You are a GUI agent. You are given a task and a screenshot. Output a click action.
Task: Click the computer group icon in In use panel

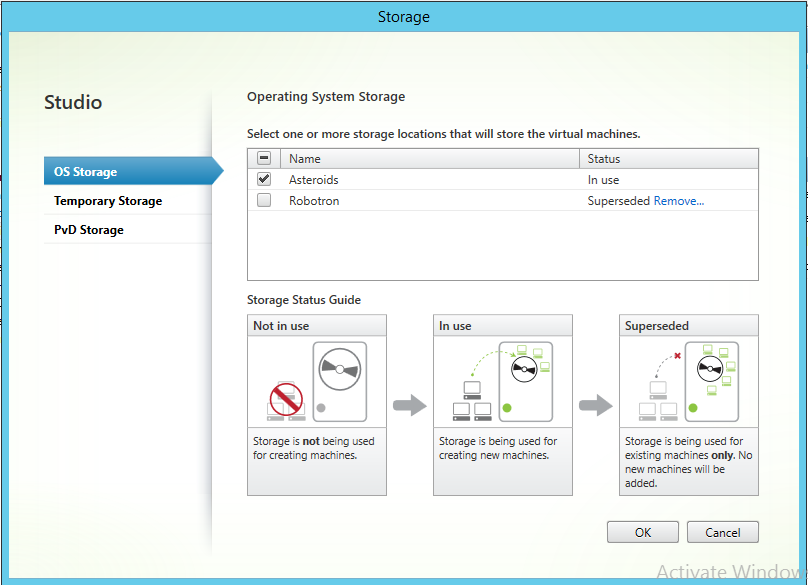click(470, 400)
